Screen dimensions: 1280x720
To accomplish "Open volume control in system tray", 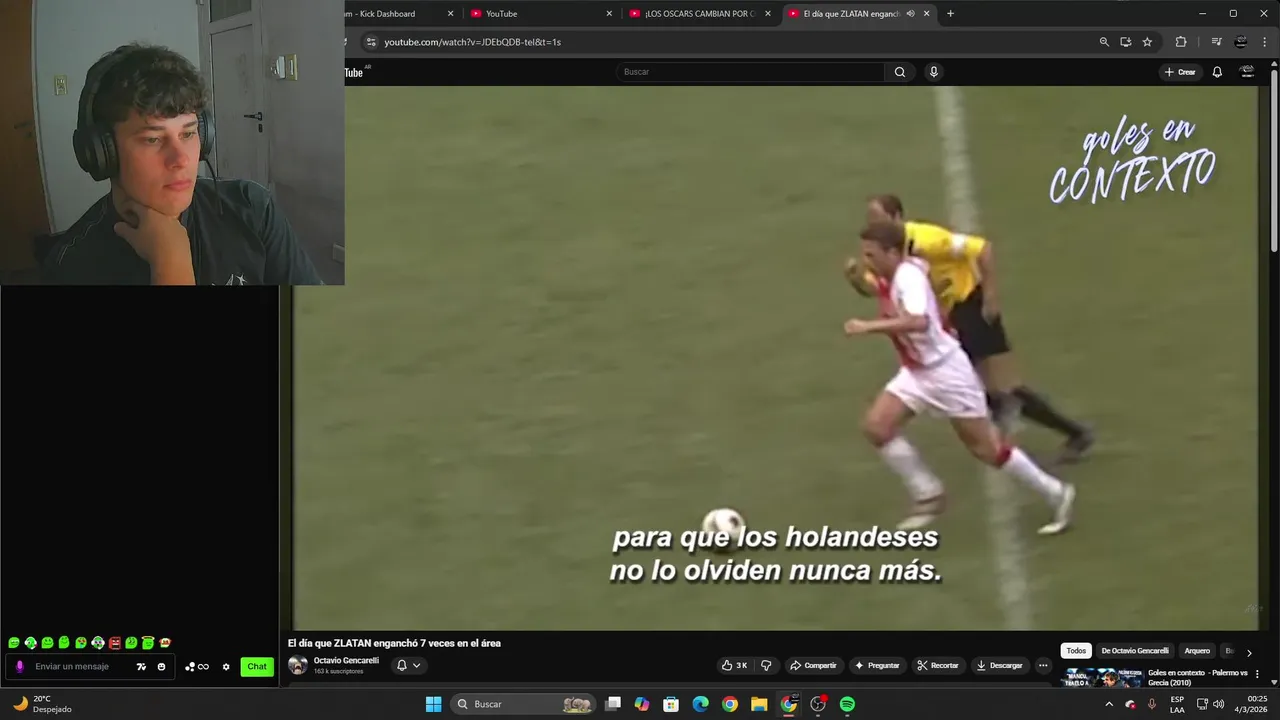I will pos(1218,704).
